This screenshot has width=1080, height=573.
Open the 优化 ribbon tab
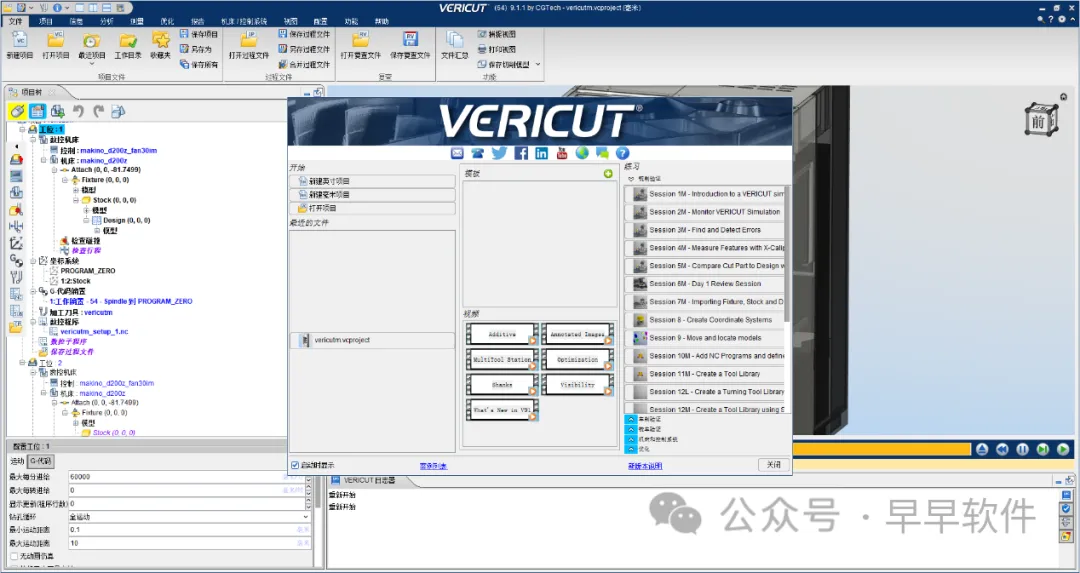pos(167,21)
